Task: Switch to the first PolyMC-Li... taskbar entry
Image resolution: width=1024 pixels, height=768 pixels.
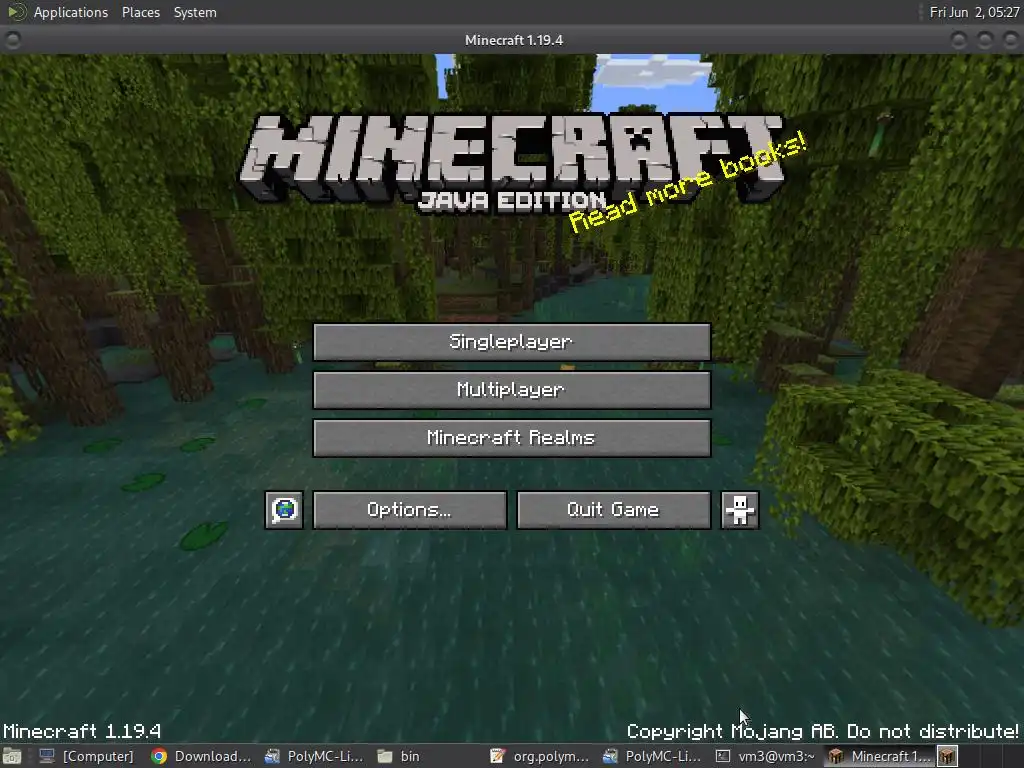Action: click(314, 756)
